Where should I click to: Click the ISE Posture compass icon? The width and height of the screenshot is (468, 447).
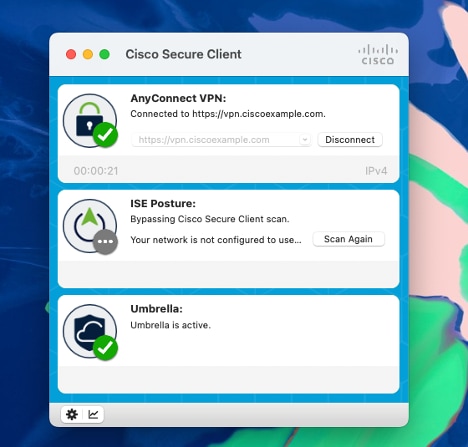pos(90,226)
